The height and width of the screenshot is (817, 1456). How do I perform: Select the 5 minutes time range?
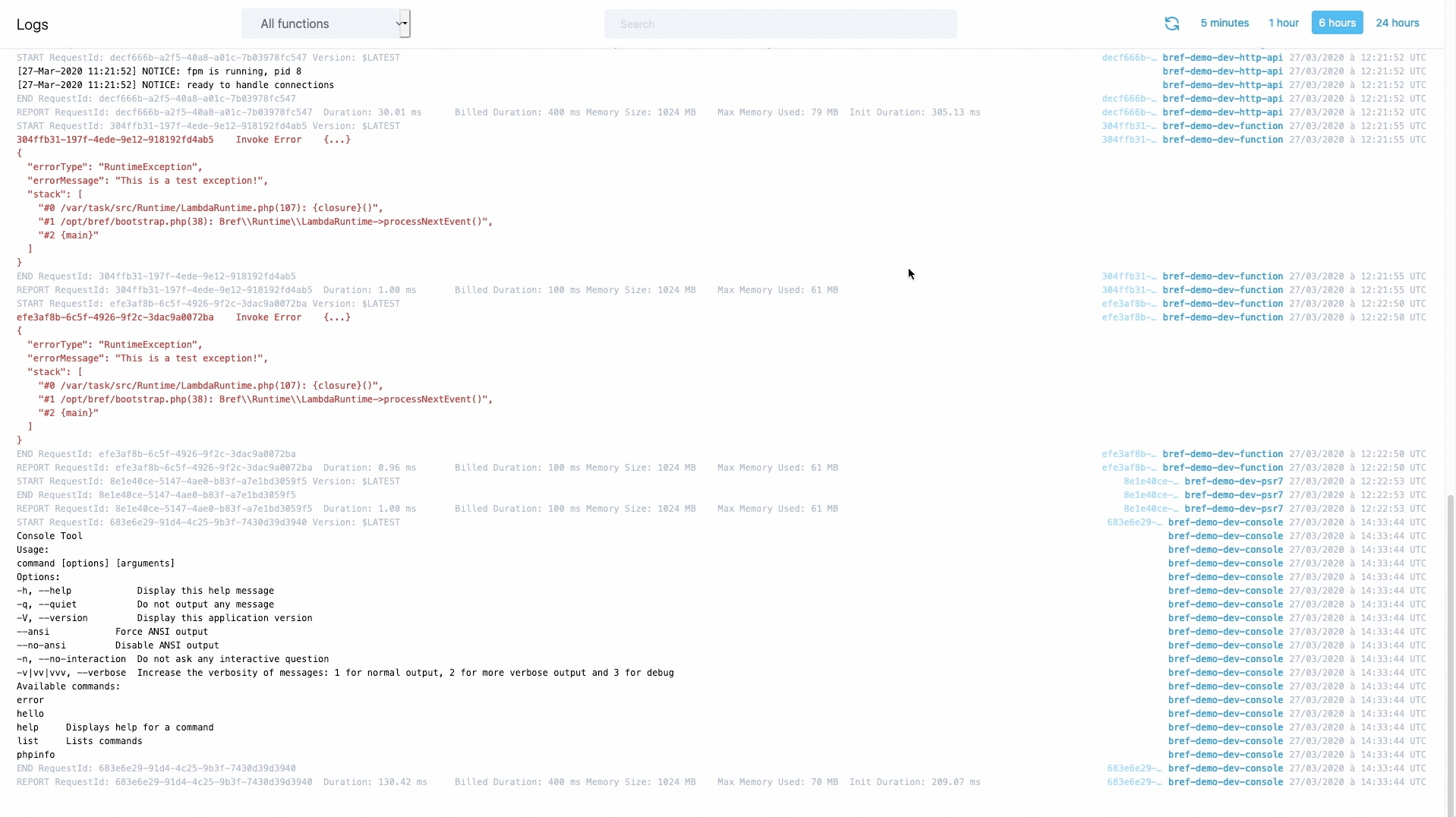pos(1224,23)
